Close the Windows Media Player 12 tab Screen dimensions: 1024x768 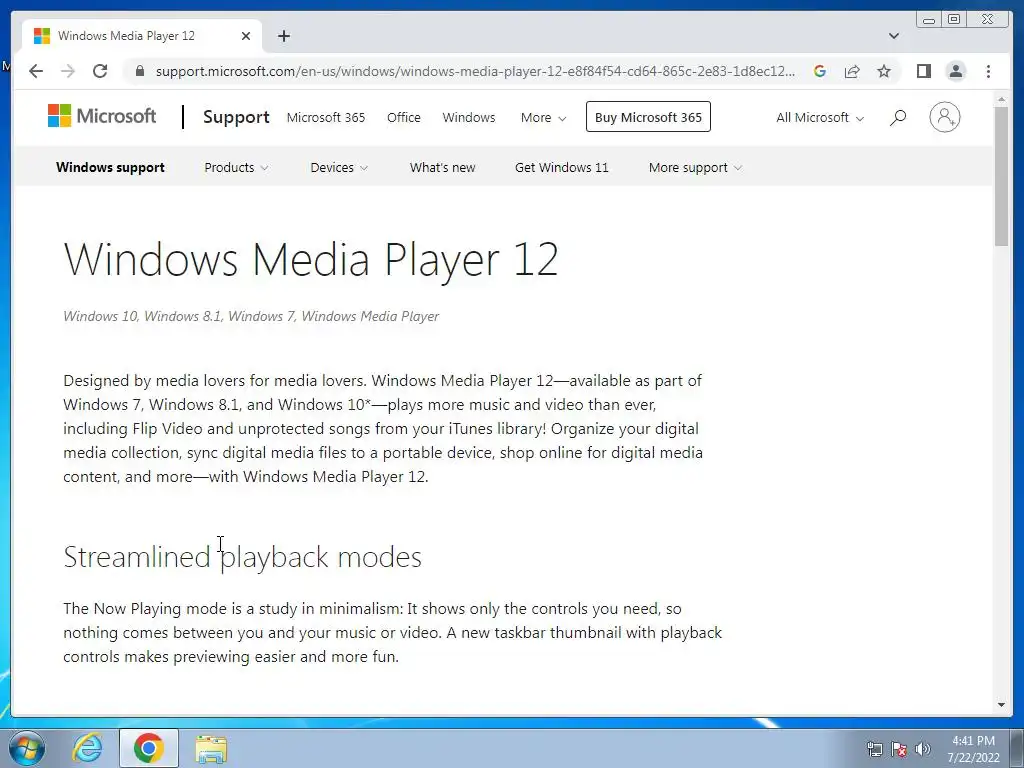246,36
